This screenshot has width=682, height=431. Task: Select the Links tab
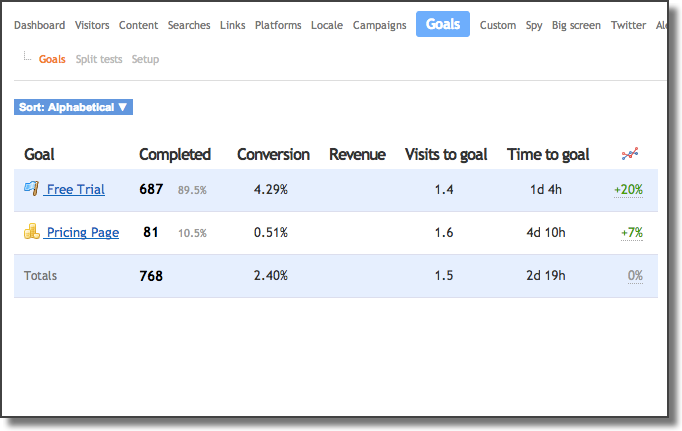click(232, 25)
